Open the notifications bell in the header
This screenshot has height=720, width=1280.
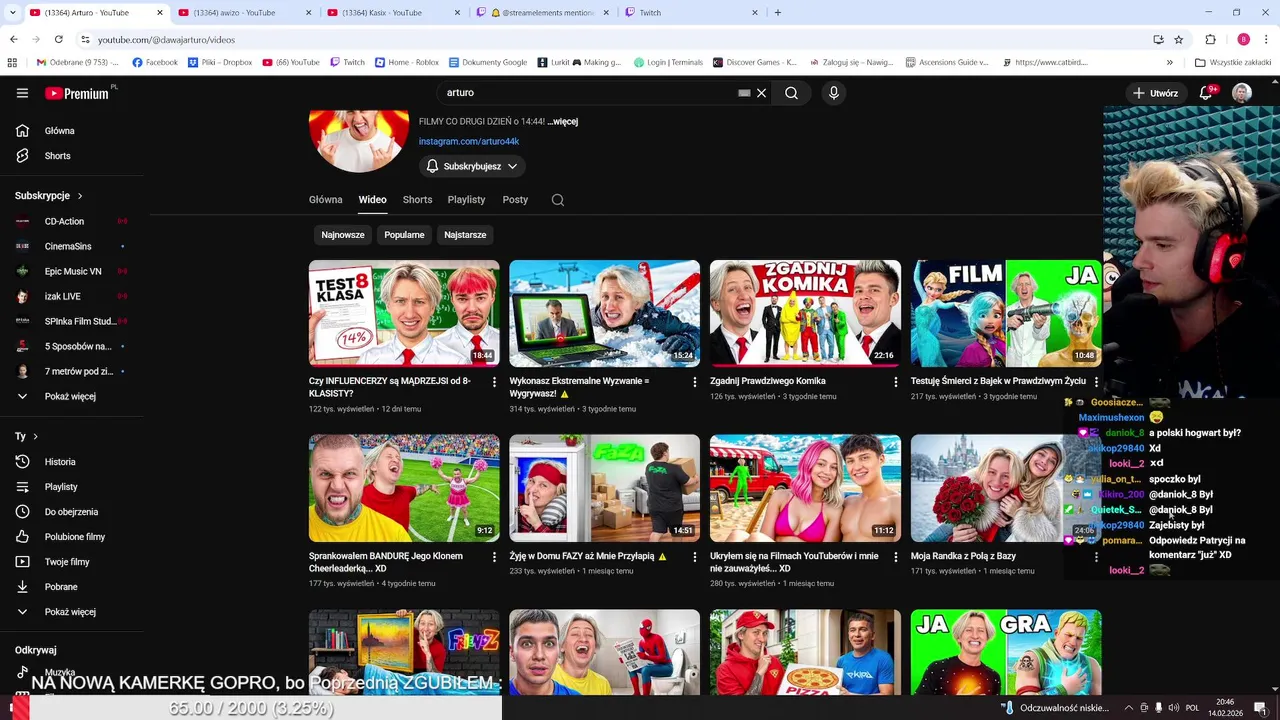(x=1206, y=93)
